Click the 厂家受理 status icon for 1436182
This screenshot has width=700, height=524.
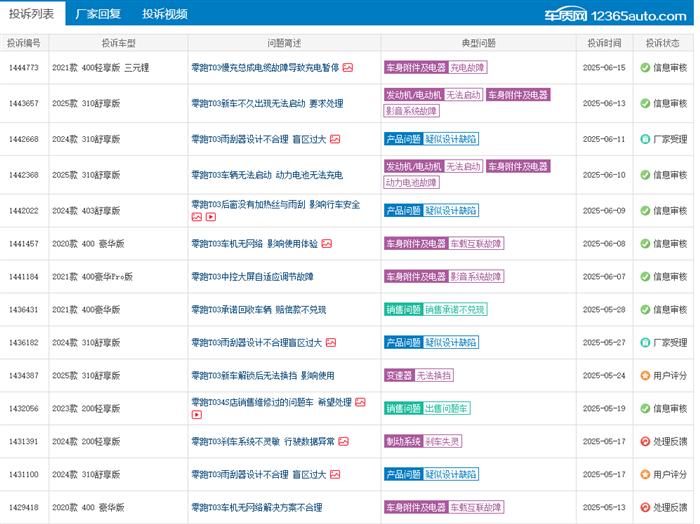(645, 342)
